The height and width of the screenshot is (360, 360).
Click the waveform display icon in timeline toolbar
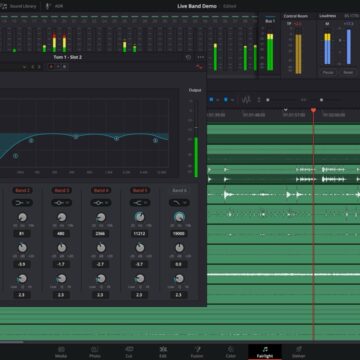(x=247, y=100)
